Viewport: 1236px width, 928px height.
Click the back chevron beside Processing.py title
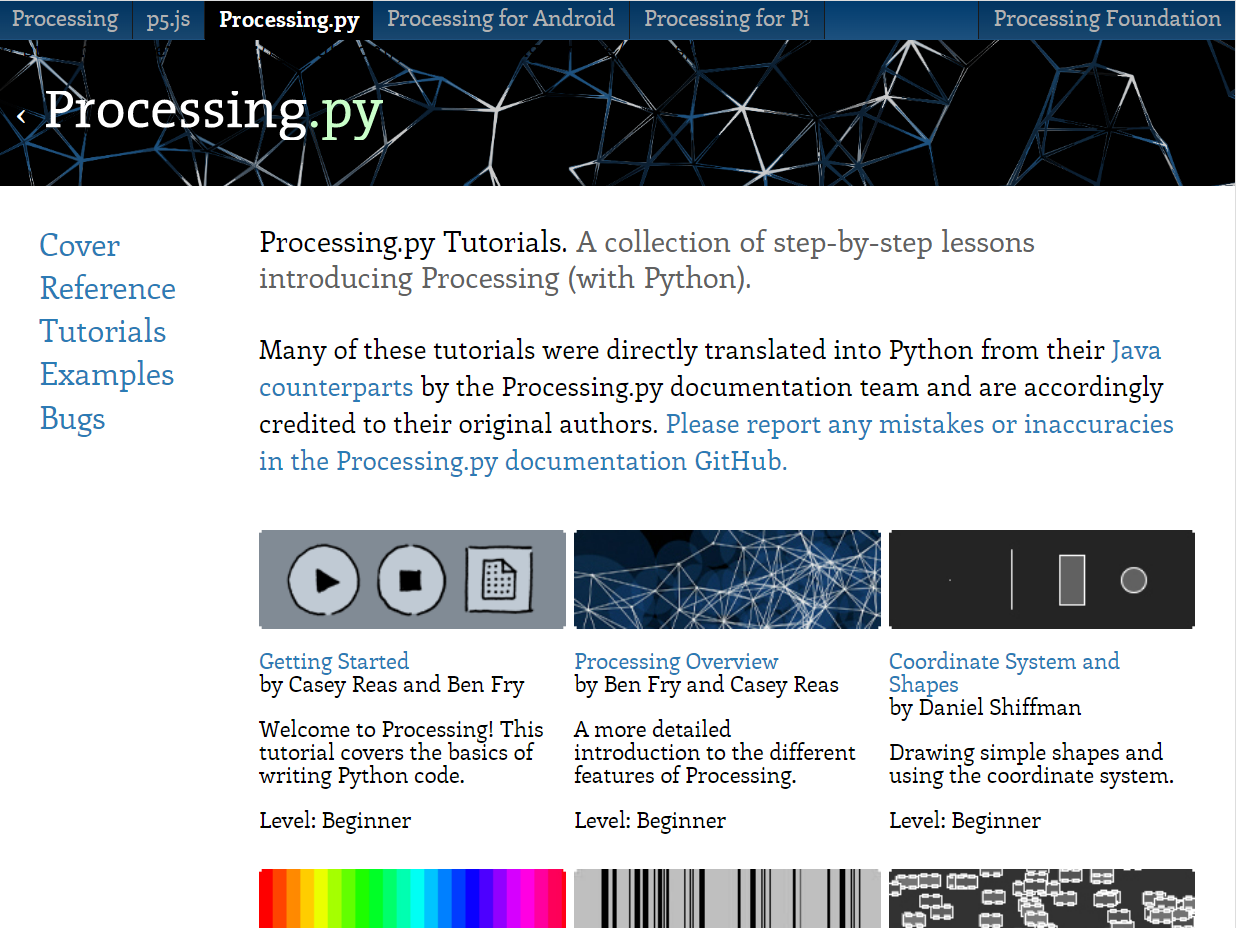point(21,116)
